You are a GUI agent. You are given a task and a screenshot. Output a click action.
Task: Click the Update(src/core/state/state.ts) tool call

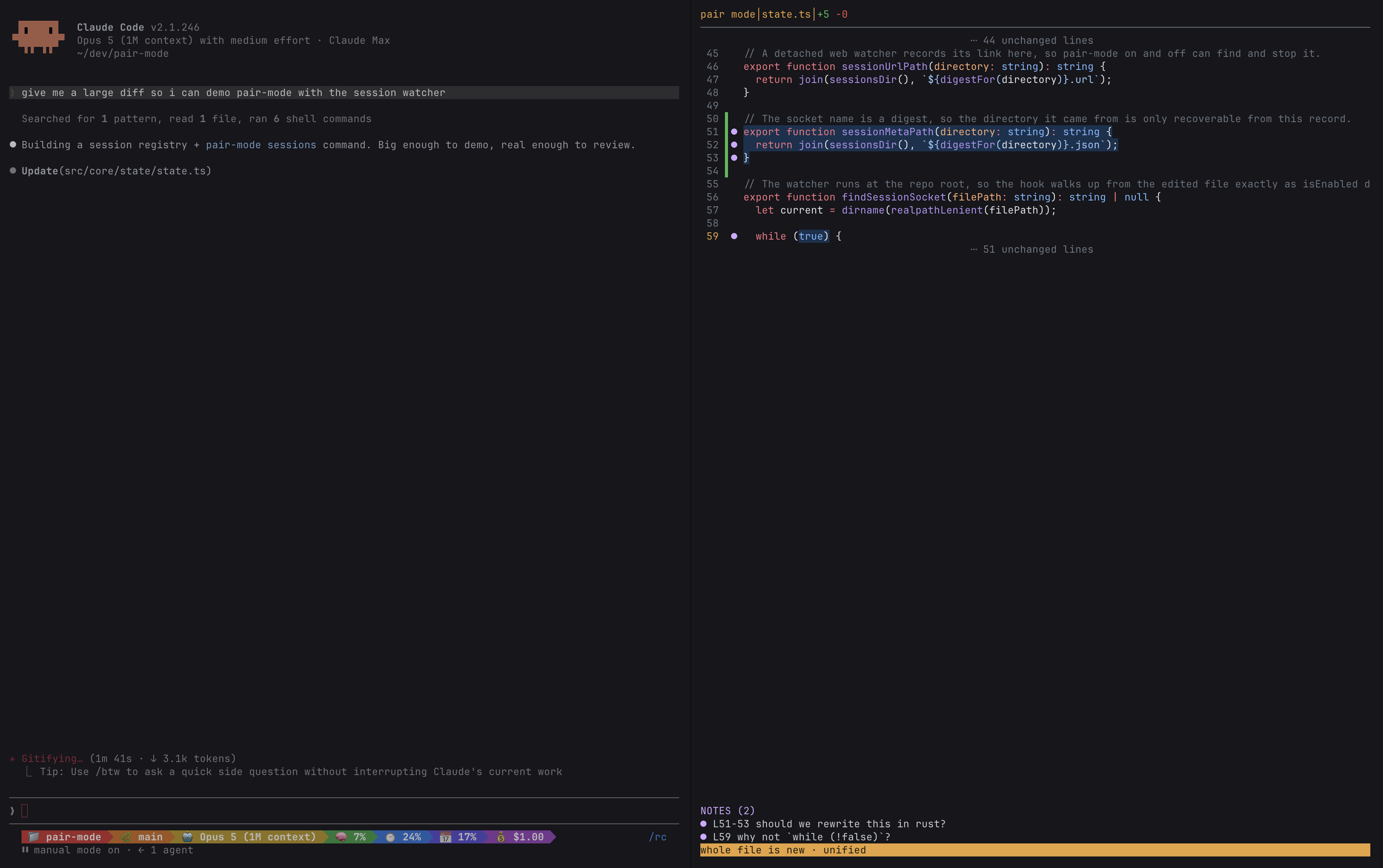click(116, 171)
